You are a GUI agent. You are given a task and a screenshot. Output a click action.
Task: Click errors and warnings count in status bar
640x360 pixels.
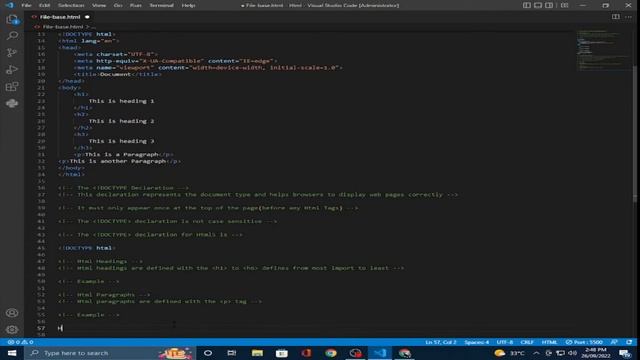coord(20,342)
